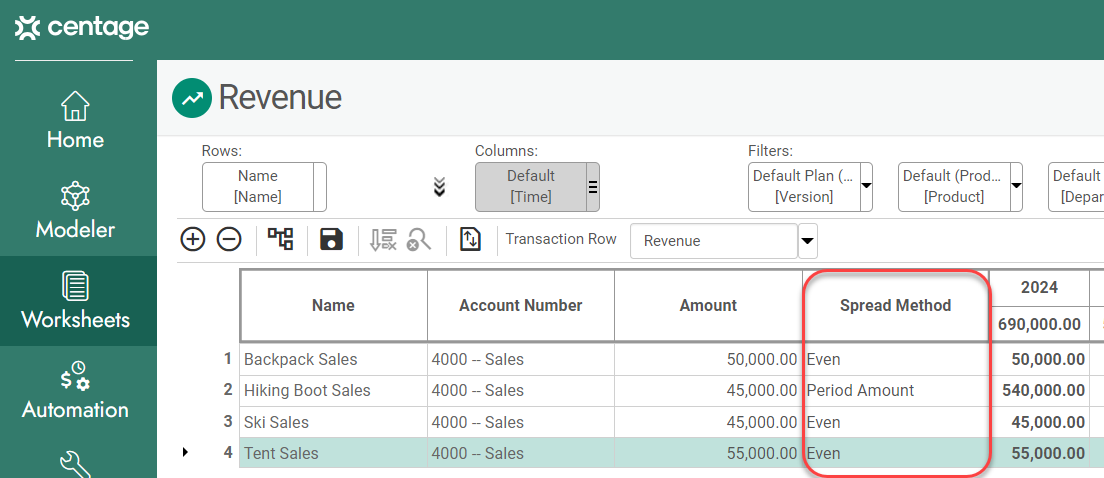The width and height of the screenshot is (1104, 478).
Task: Click the Amount column header
Action: coord(708,306)
